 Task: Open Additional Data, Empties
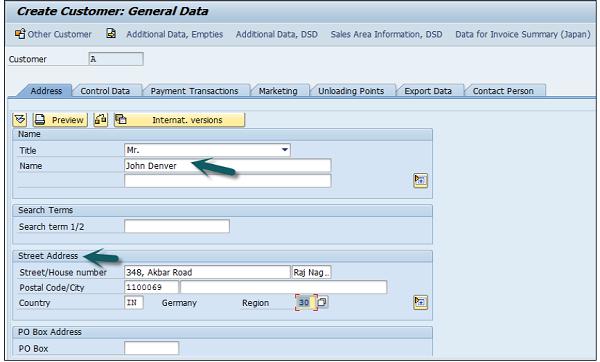[x=174, y=34]
